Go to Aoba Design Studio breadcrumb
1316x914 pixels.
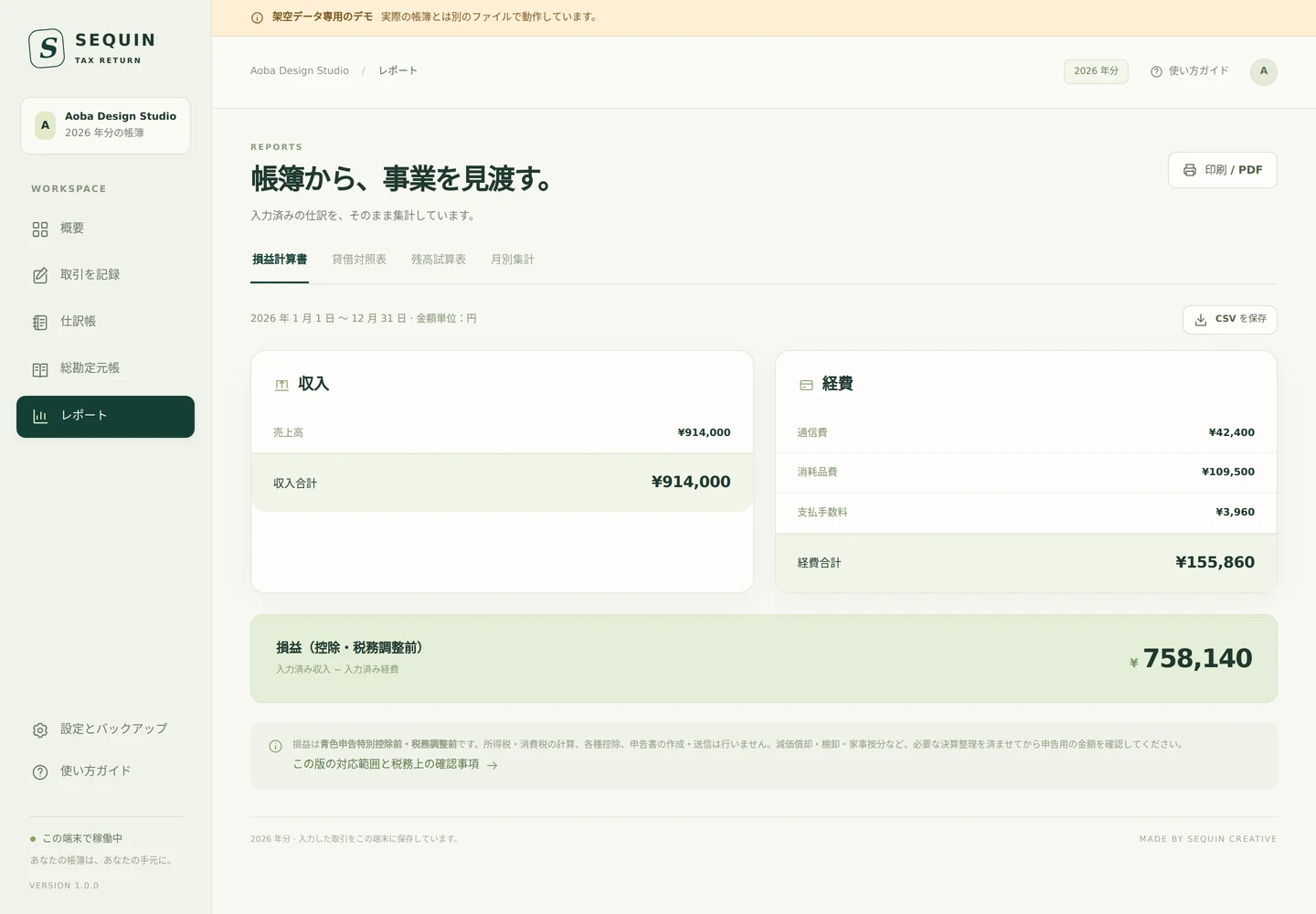pyautogui.click(x=300, y=70)
